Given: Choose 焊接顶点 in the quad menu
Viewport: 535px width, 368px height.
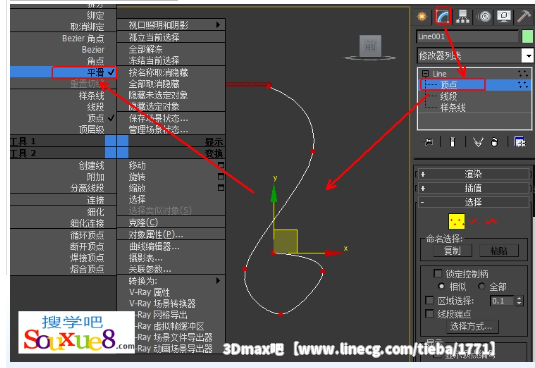Looking at the screenshot, I should (x=87, y=257).
